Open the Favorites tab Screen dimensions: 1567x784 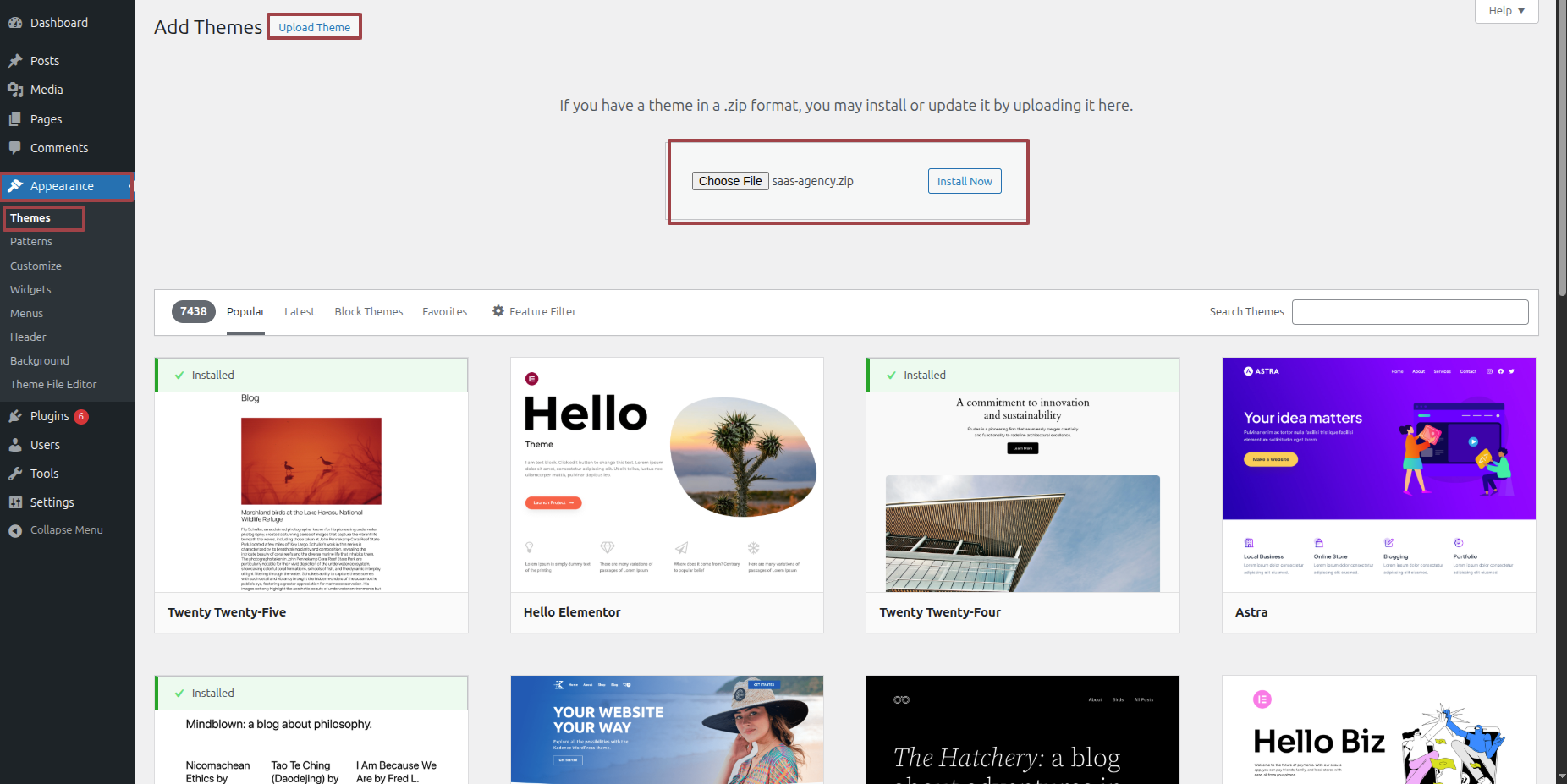click(x=445, y=312)
